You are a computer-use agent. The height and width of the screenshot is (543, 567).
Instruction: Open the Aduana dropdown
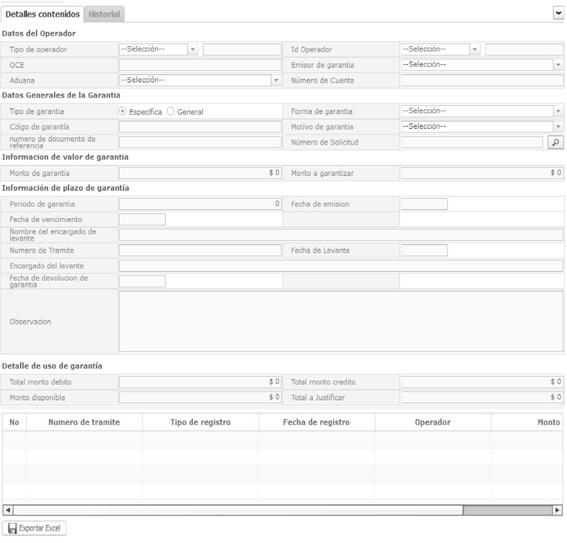tap(200, 80)
